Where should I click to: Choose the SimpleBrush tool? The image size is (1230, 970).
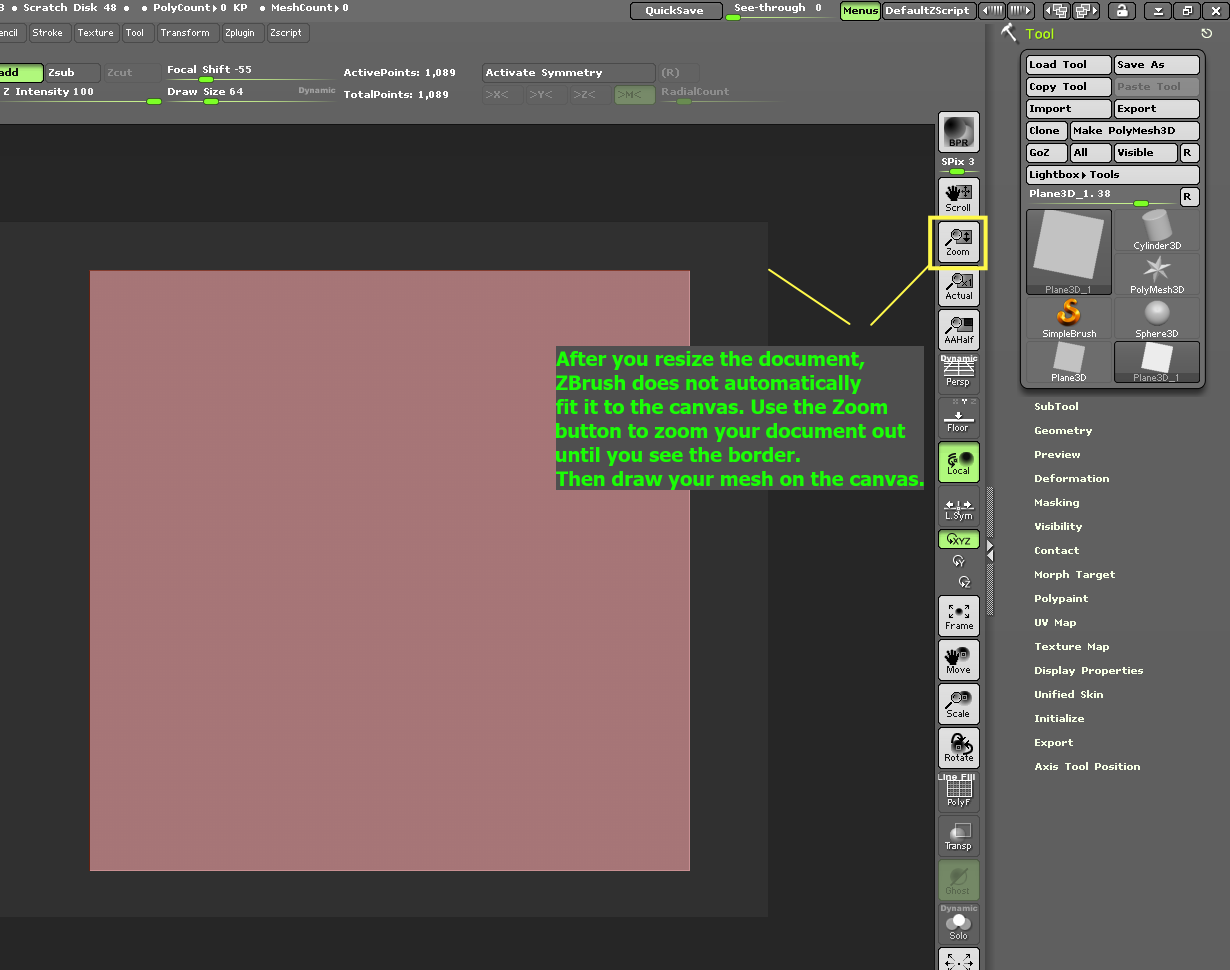[1069, 318]
